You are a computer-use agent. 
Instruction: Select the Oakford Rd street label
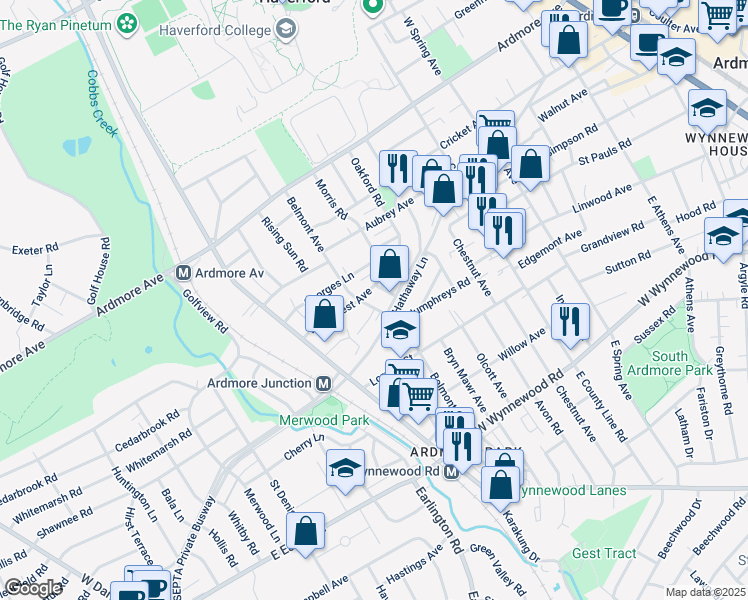[x=367, y=181]
